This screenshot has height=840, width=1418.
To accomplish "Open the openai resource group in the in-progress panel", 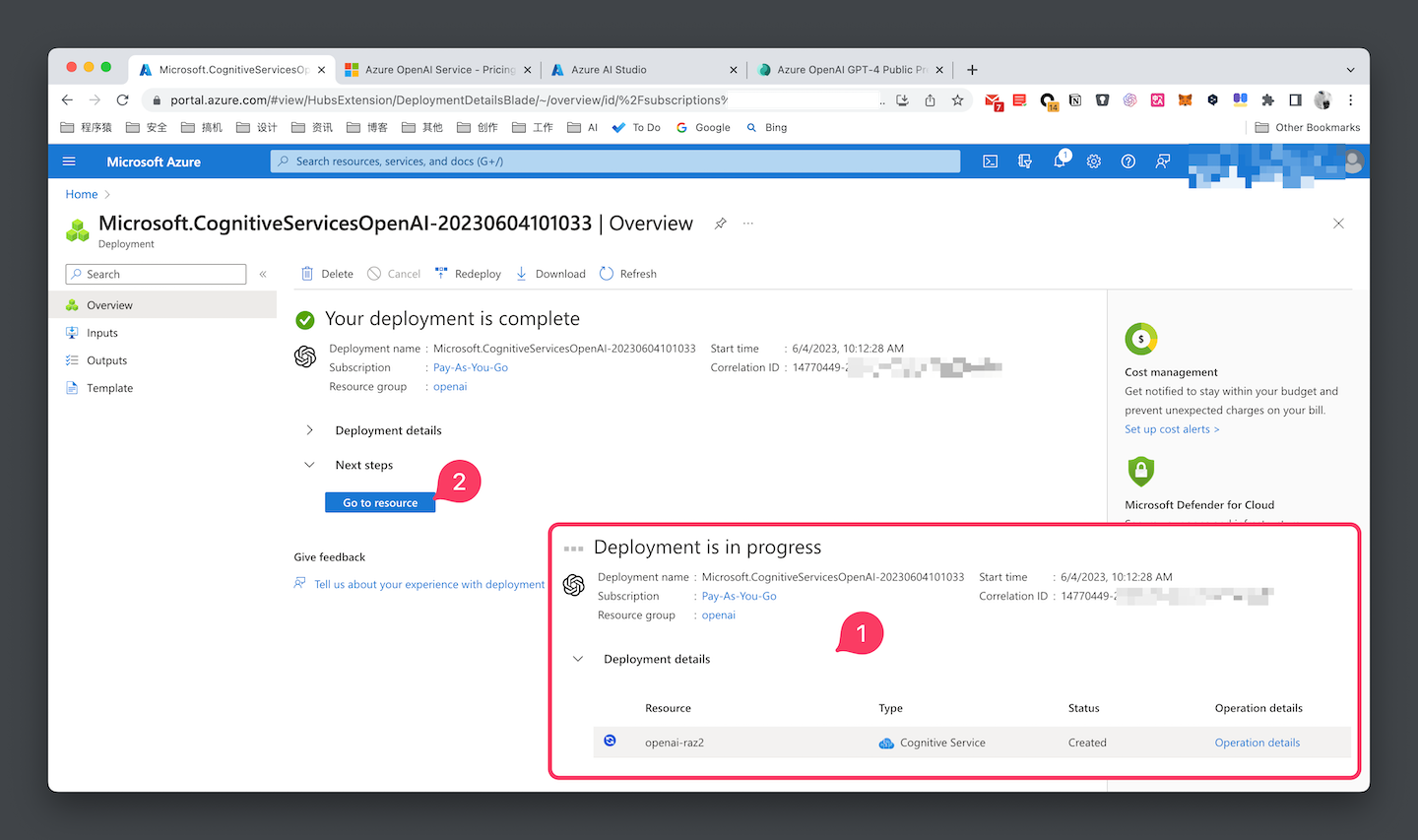I will [x=718, y=614].
